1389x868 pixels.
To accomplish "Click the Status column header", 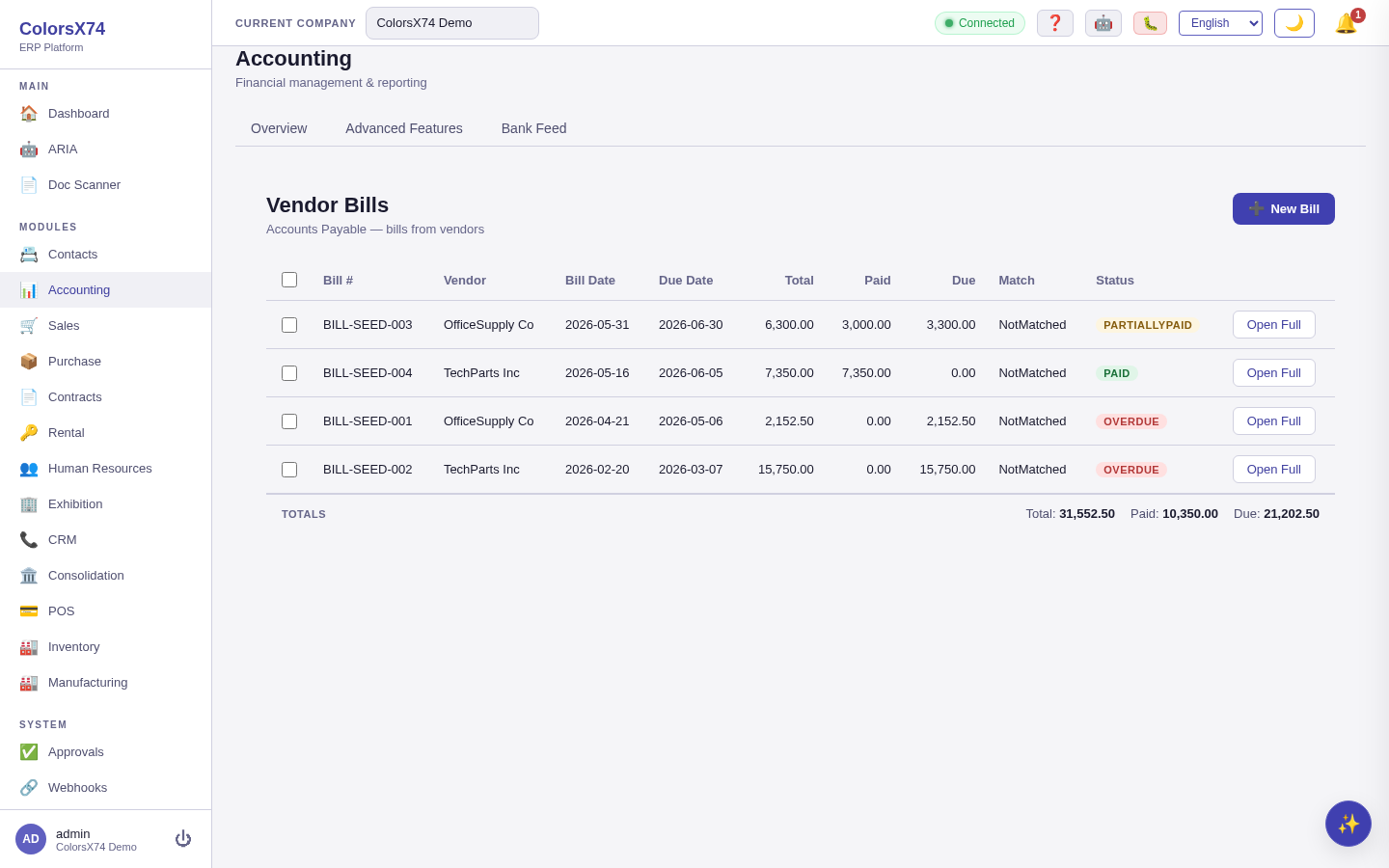I will 1115,281.
